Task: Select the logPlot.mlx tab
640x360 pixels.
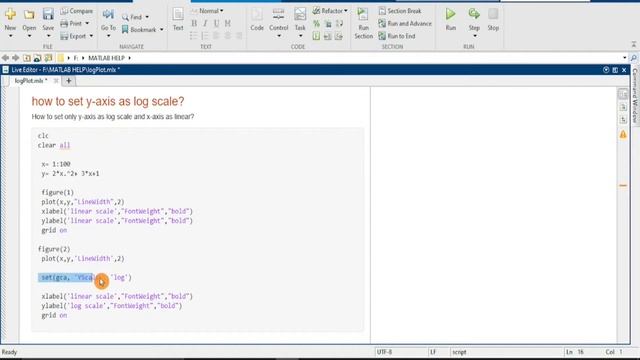Action: (x=31, y=81)
